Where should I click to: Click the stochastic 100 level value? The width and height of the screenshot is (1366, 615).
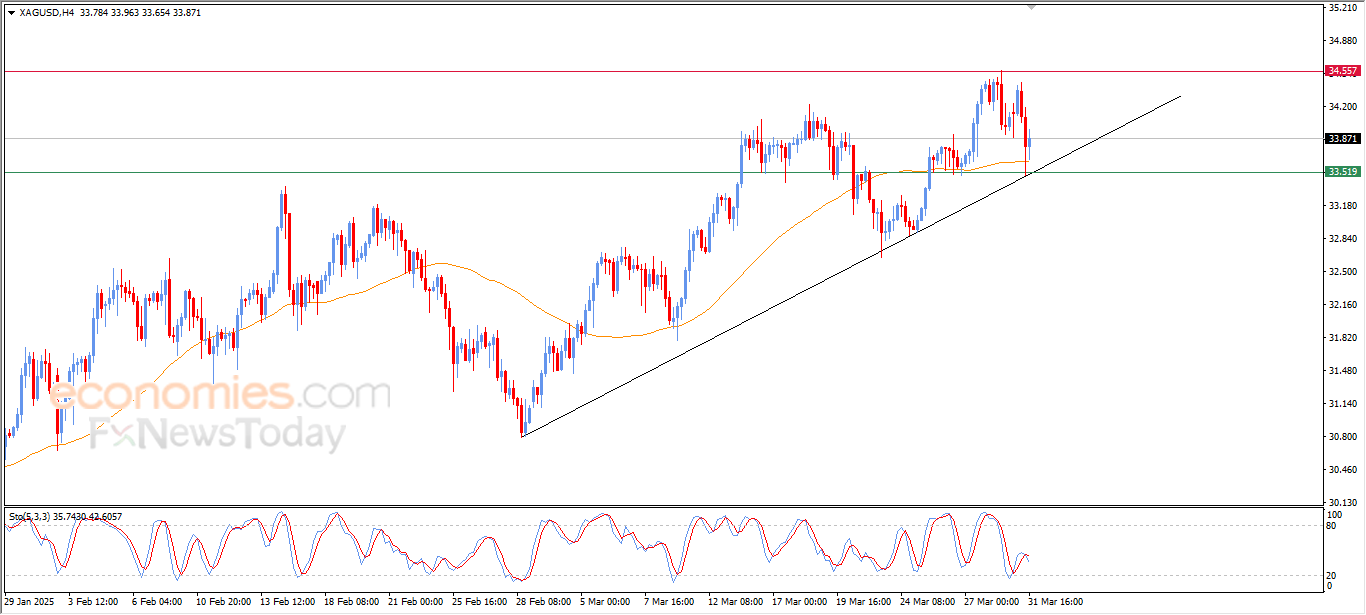click(1333, 514)
